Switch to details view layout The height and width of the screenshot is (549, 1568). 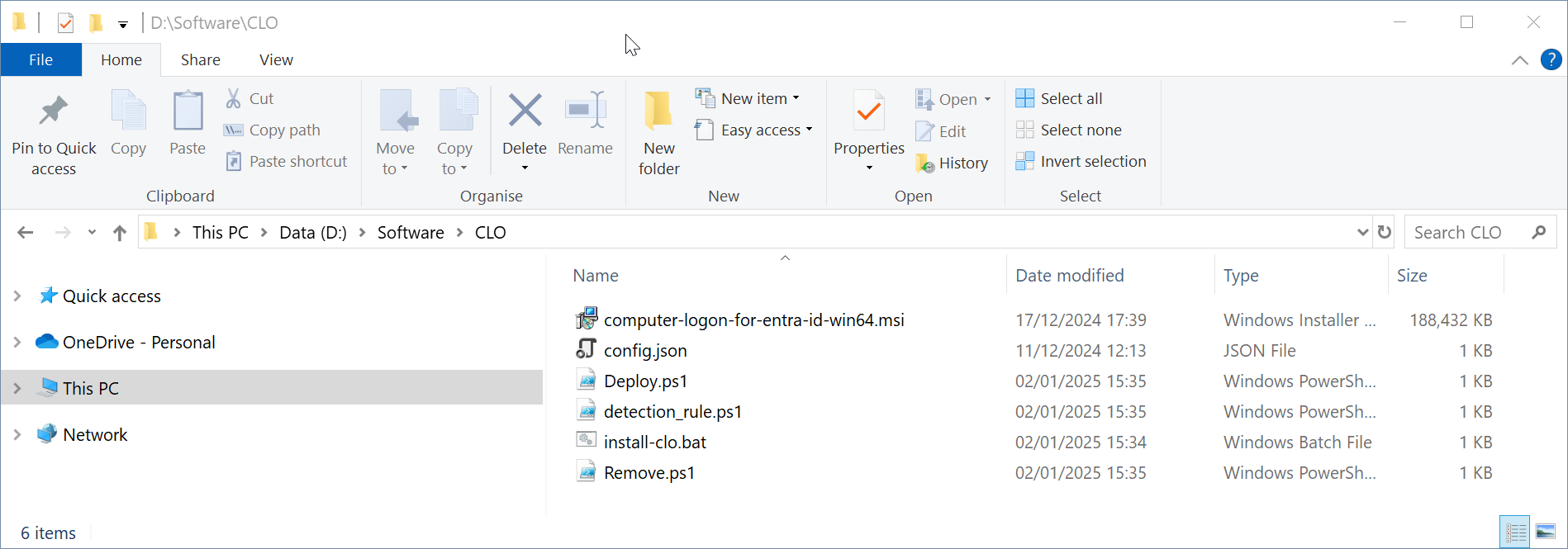1515,532
